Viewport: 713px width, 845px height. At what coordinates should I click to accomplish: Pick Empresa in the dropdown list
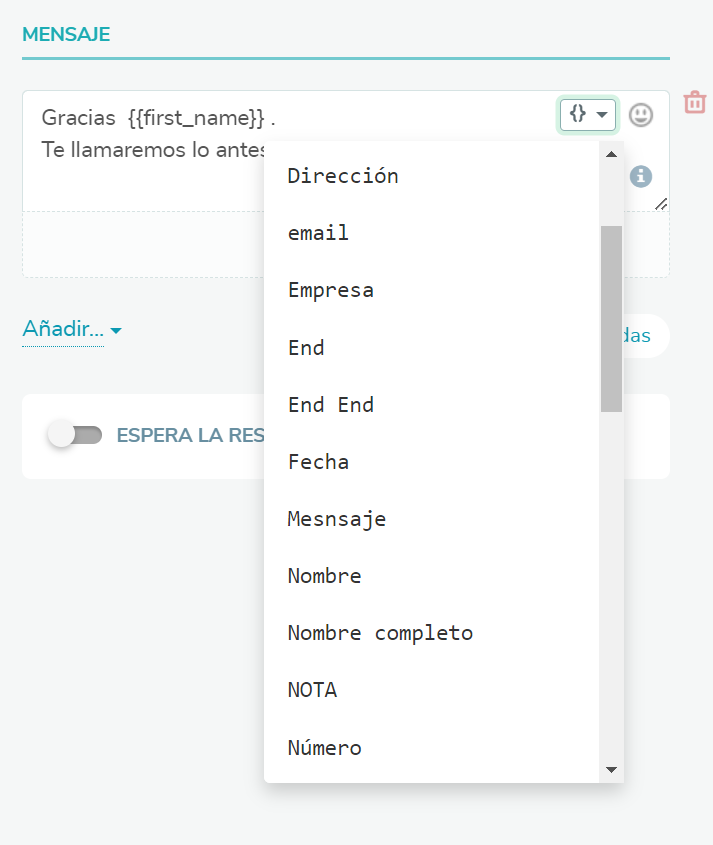(331, 291)
